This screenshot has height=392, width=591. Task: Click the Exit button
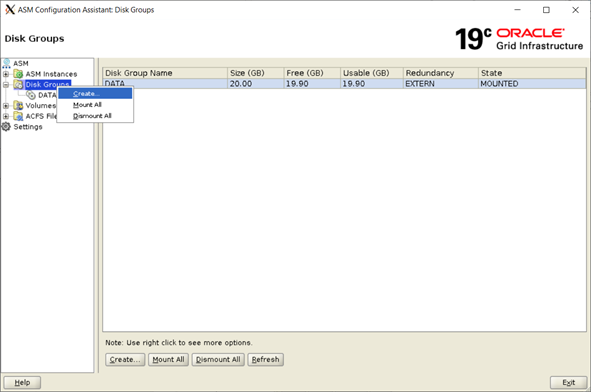point(568,383)
